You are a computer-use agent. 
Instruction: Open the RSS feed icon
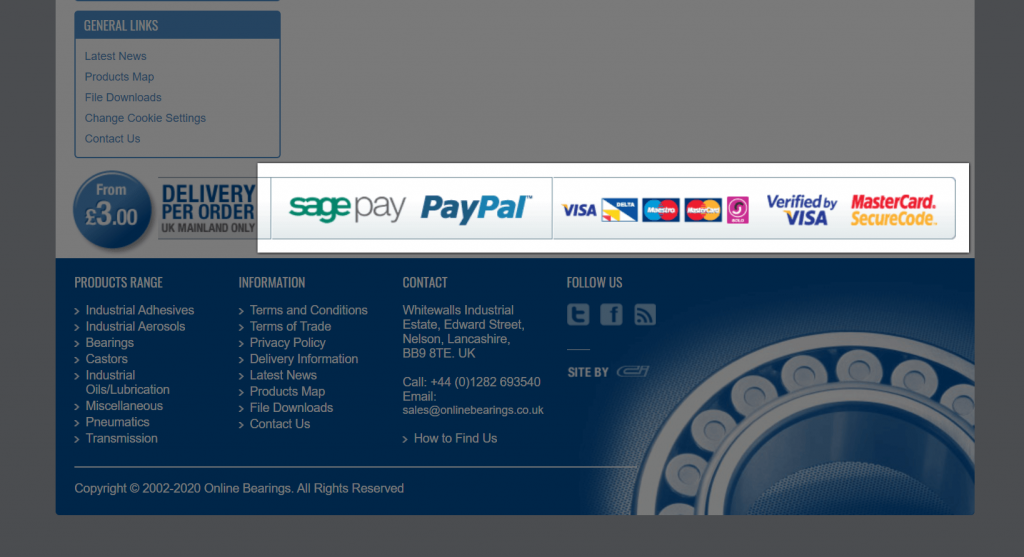pyautogui.click(x=645, y=315)
